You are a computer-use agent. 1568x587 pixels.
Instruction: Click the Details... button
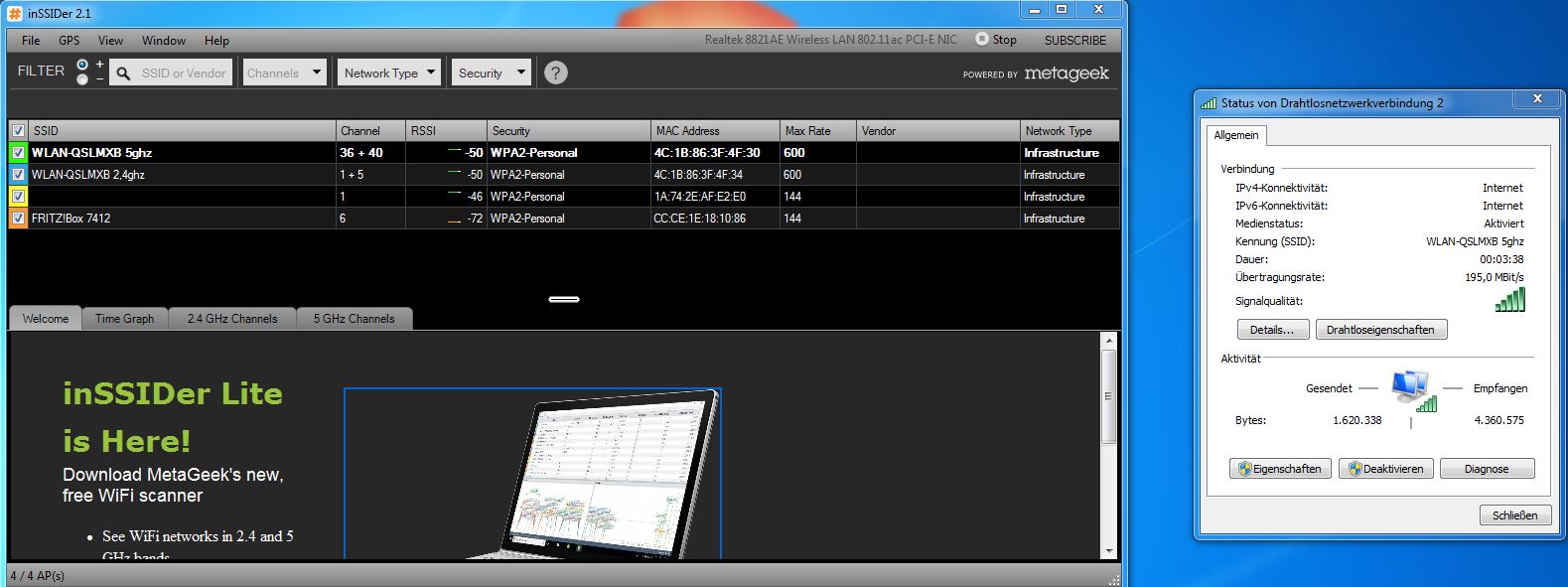[x=1273, y=330]
